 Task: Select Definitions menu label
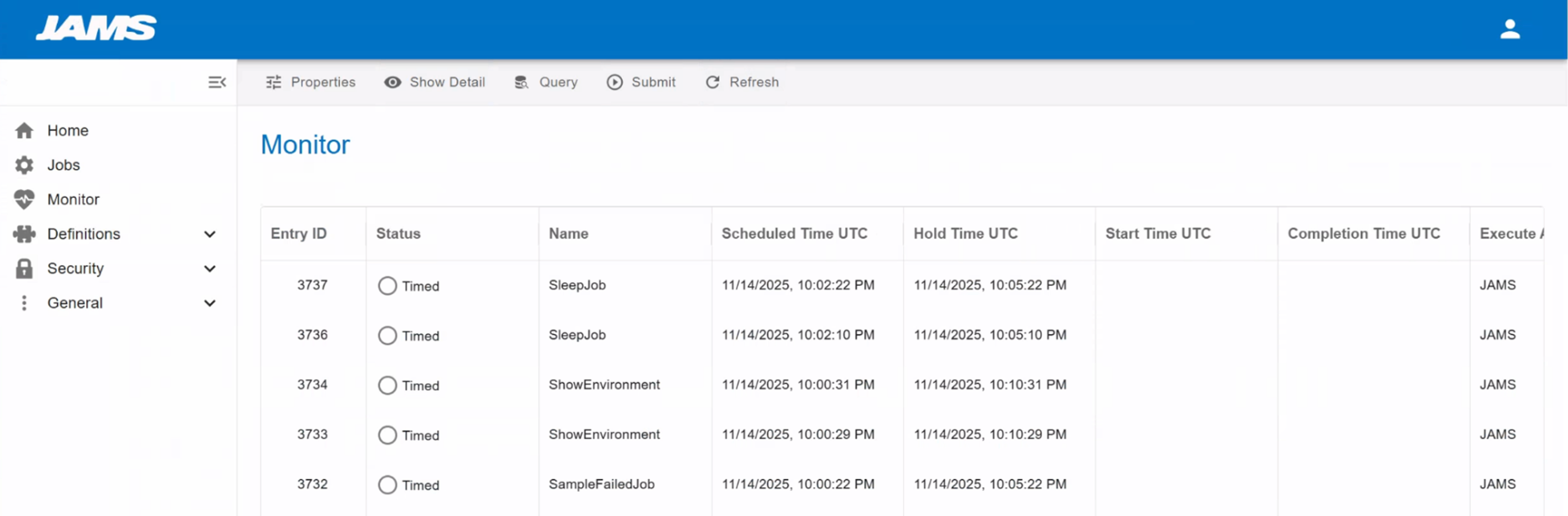(x=84, y=233)
